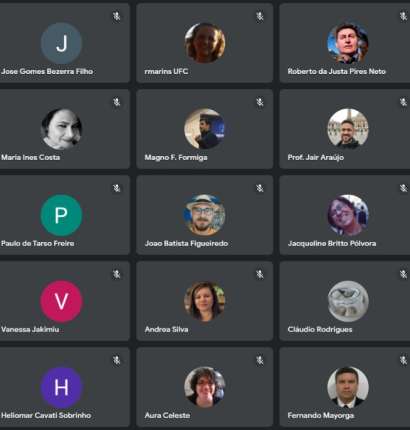The height and width of the screenshot is (430, 410).
Task: Click muted mic icon on Aura Celeste tile
Action: click(x=260, y=360)
